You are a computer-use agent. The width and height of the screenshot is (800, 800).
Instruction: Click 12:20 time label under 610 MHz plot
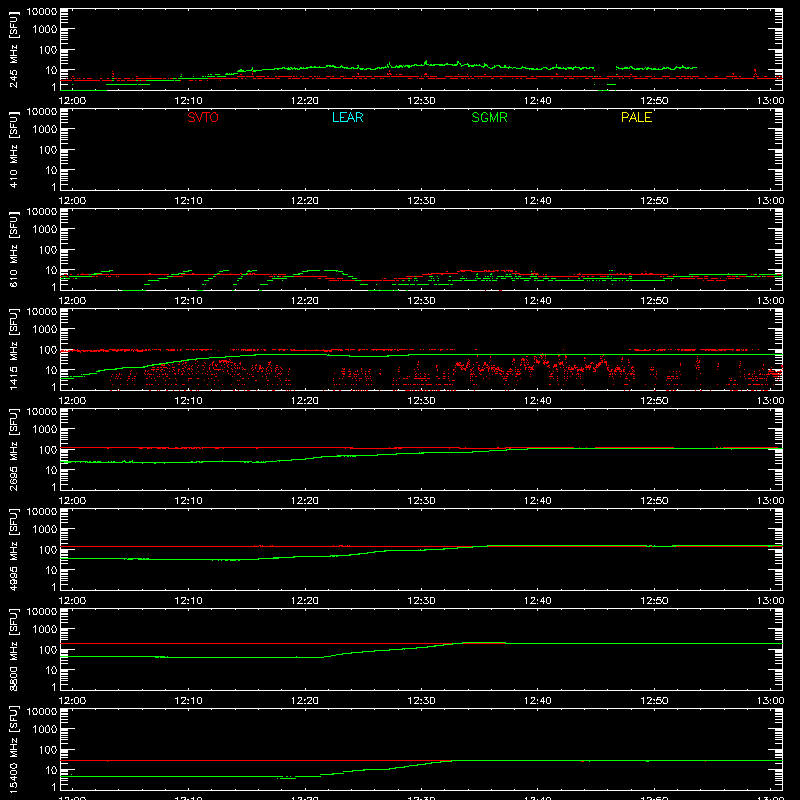pos(305,301)
